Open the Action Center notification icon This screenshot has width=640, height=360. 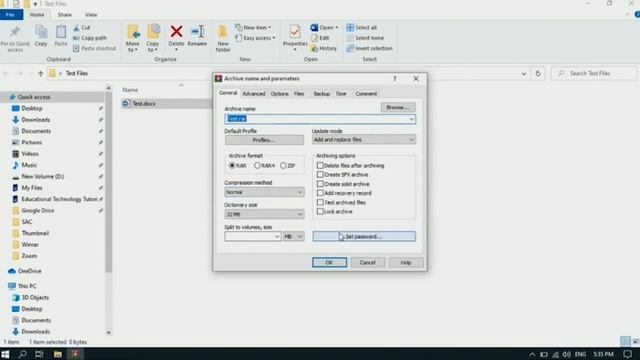(628, 354)
